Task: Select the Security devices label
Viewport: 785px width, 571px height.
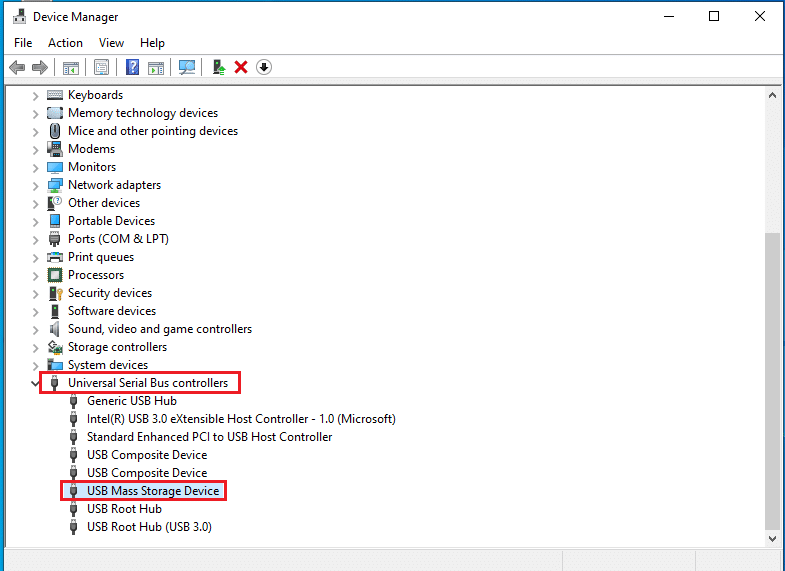Action: tap(110, 293)
